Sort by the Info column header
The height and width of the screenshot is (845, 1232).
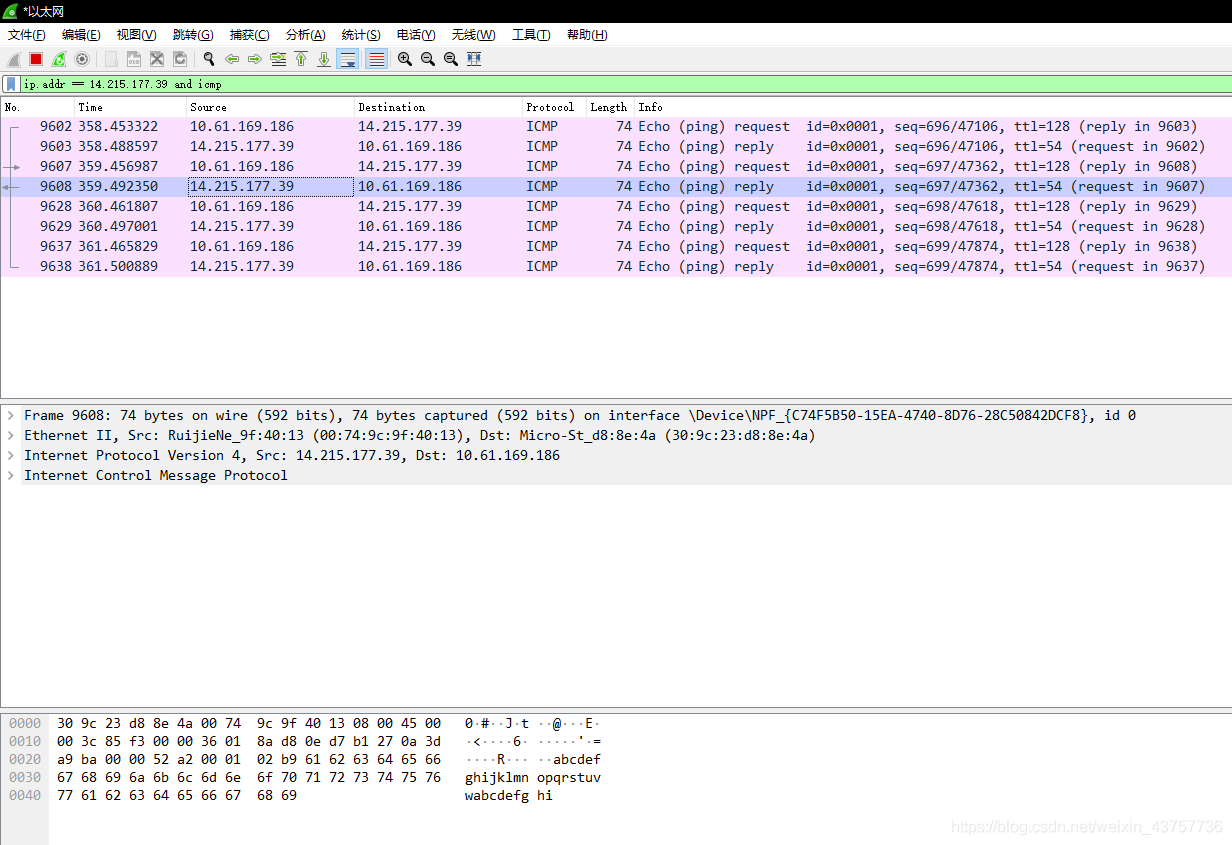933,107
